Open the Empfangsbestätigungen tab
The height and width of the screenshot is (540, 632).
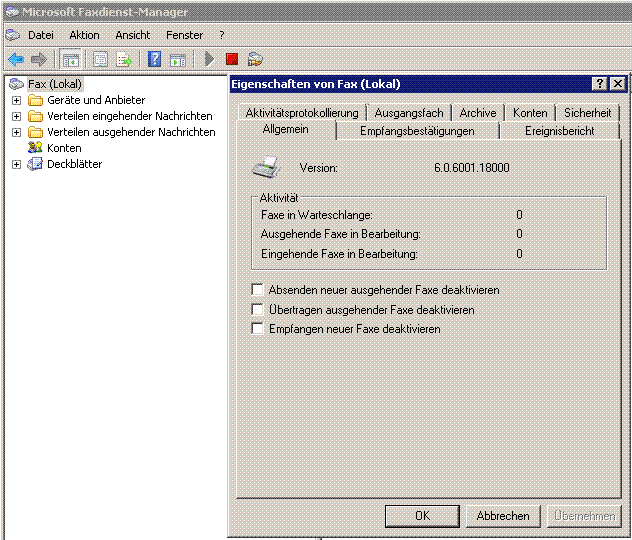pyautogui.click(x=417, y=131)
